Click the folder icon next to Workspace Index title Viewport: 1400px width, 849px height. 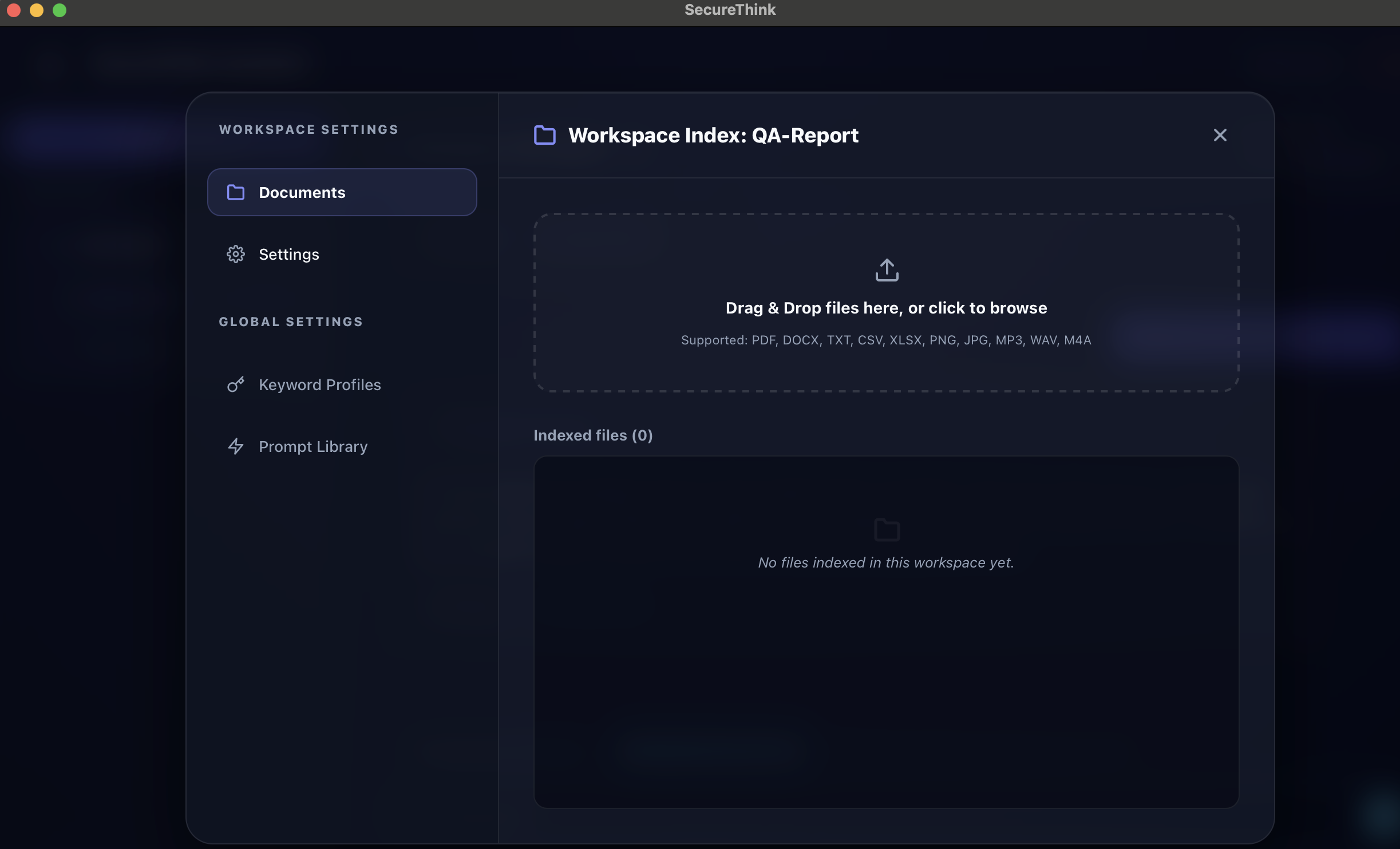(544, 135)
